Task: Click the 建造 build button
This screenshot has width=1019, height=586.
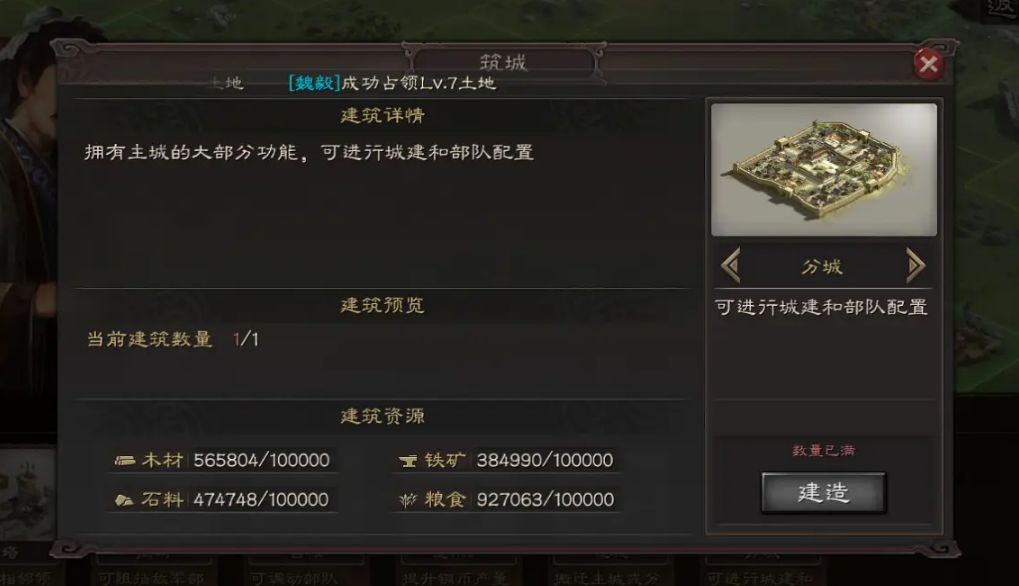Action: pyautogui.click(x=823, y=493)
